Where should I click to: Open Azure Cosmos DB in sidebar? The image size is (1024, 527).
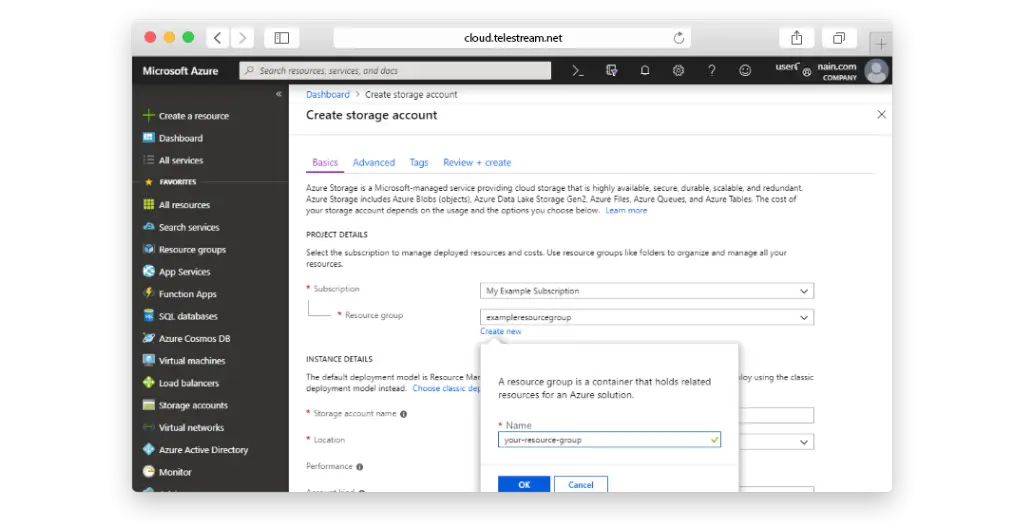(x=194, y=339)
